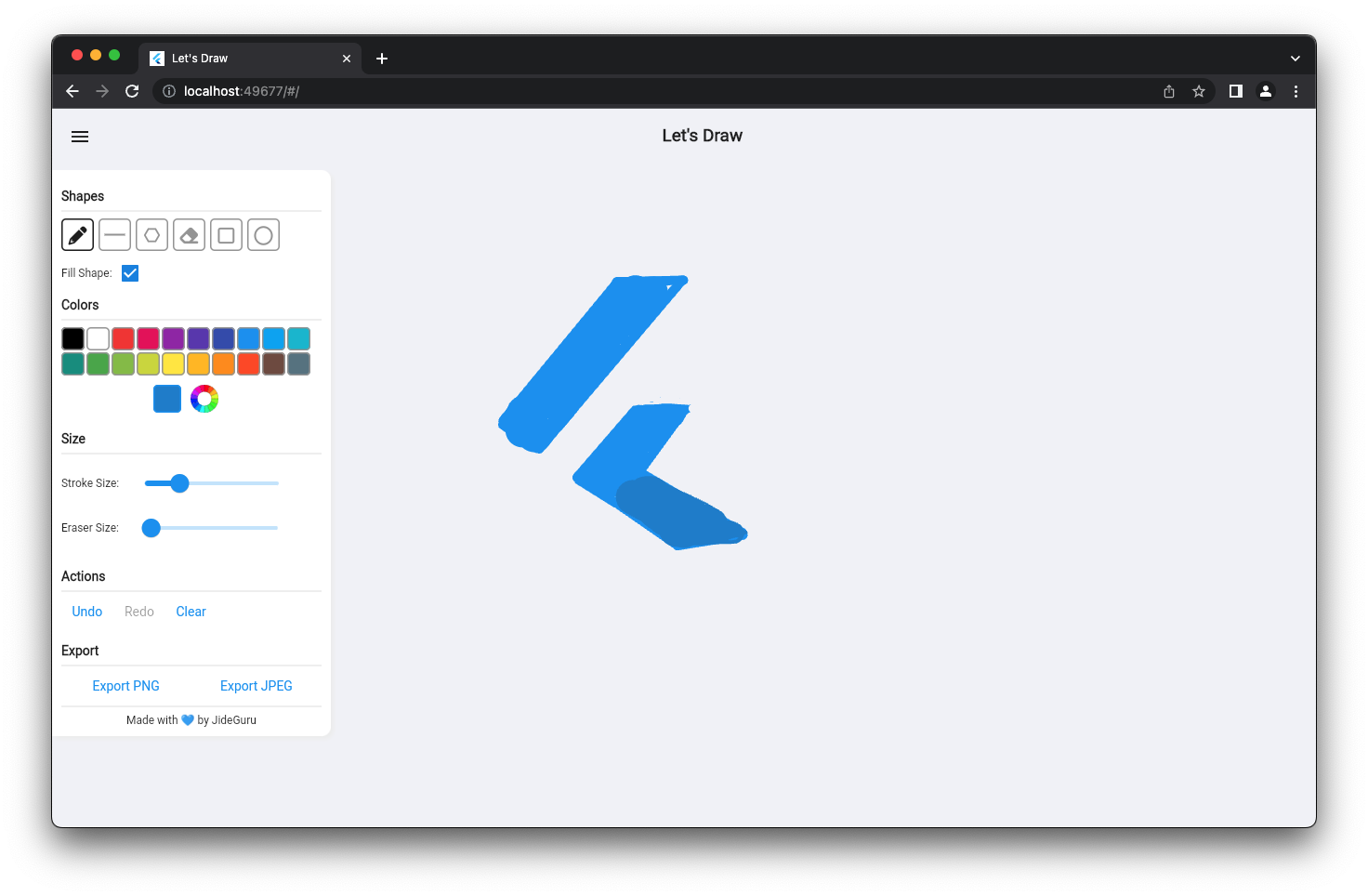Click the currently selected color preview
The image size is (1368, 896).
pyautogui.click(x=167, y=399)
